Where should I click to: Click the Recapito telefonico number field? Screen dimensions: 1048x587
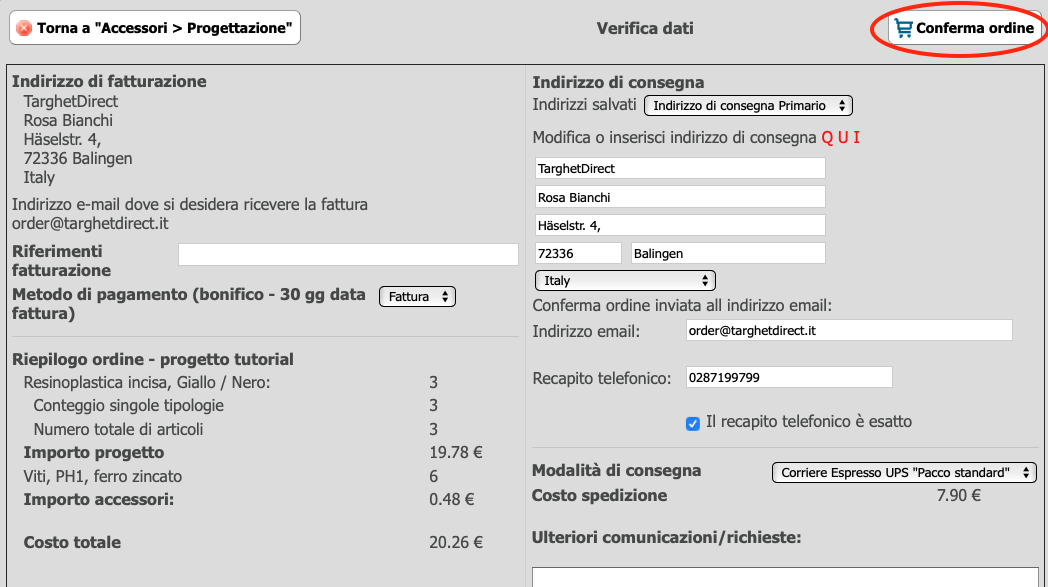tap(789, 377)
